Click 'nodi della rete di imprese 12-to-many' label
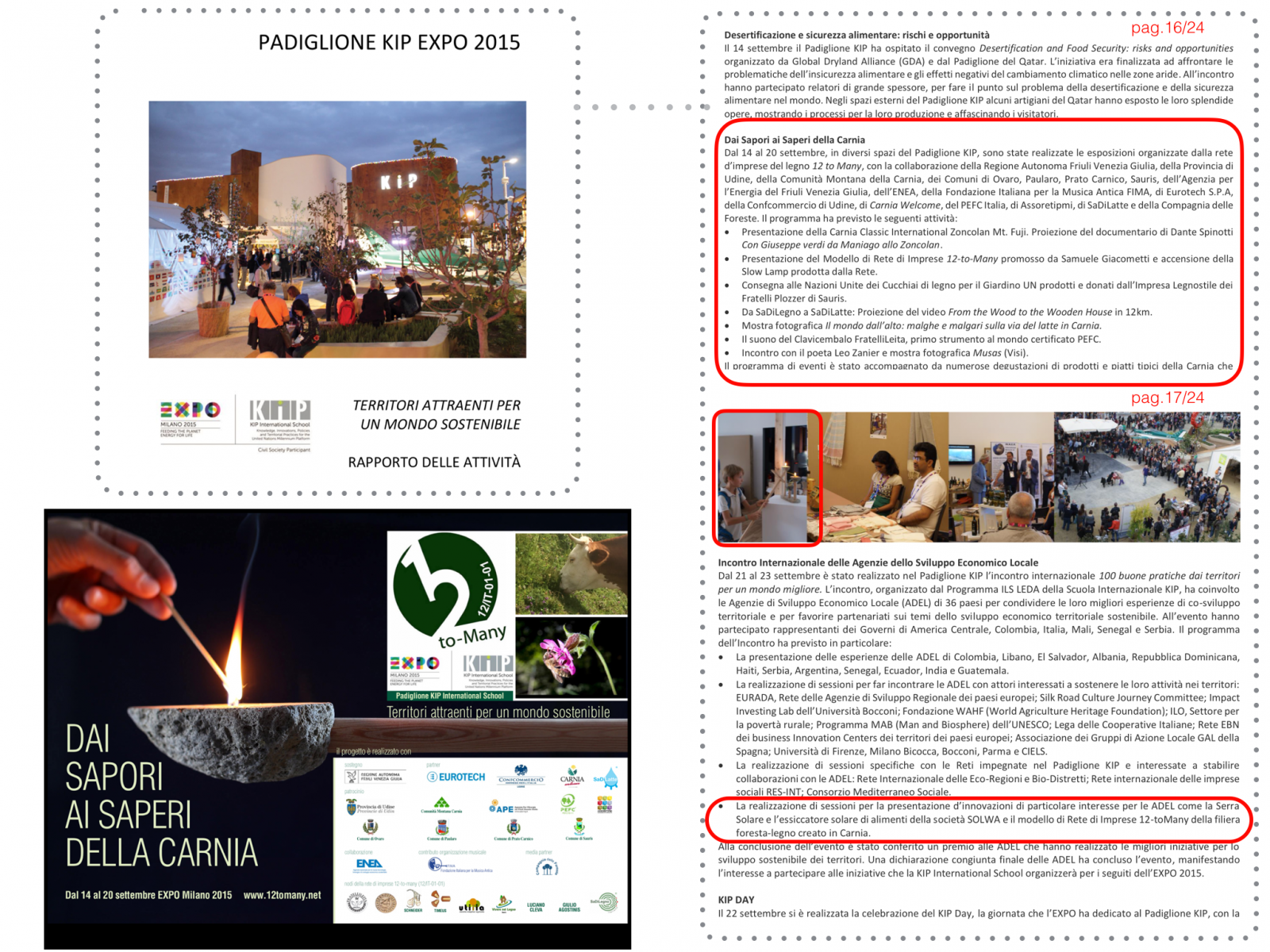 [x=394, y=884]
